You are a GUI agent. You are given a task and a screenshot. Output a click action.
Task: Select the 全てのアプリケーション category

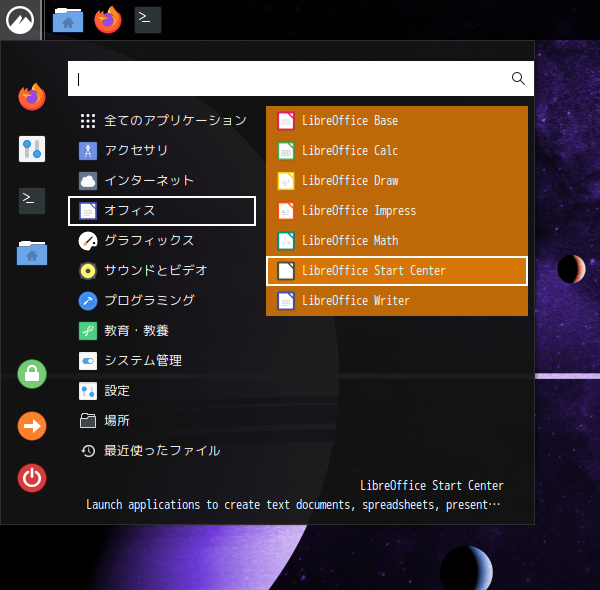coord(162,121)
